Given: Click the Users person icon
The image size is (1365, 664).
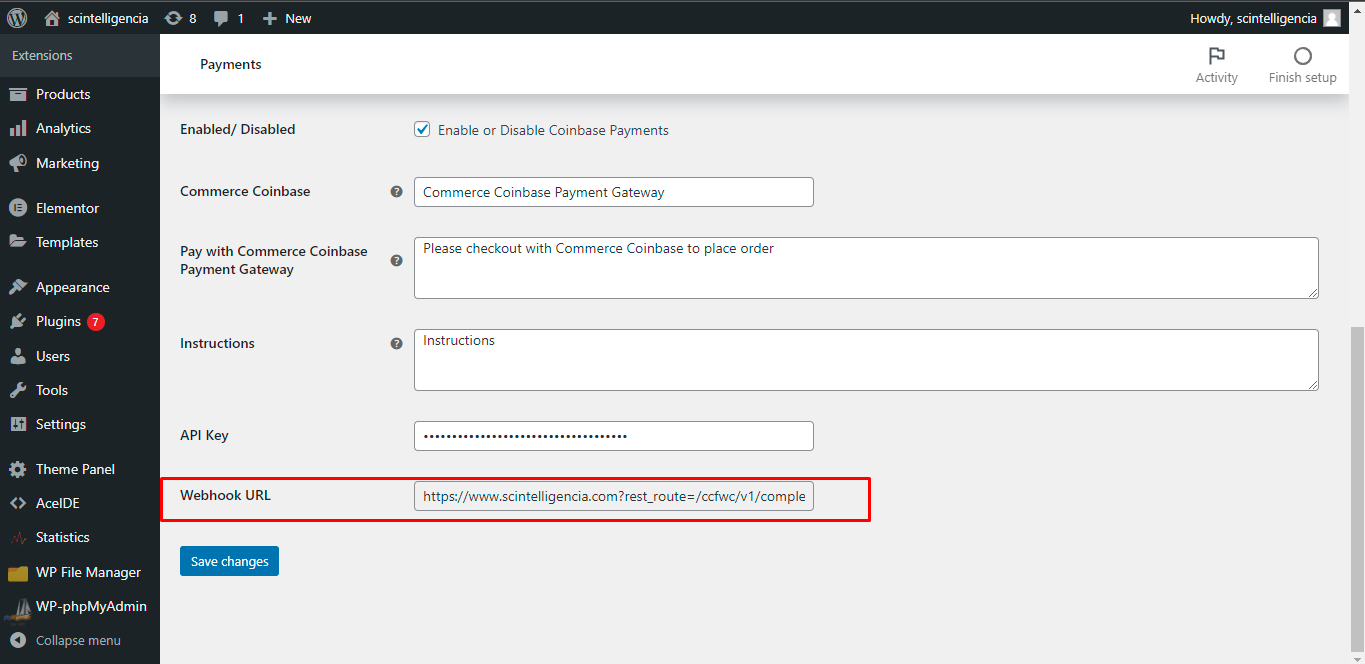Looking at the screenshot, I should tap(18, 356).
